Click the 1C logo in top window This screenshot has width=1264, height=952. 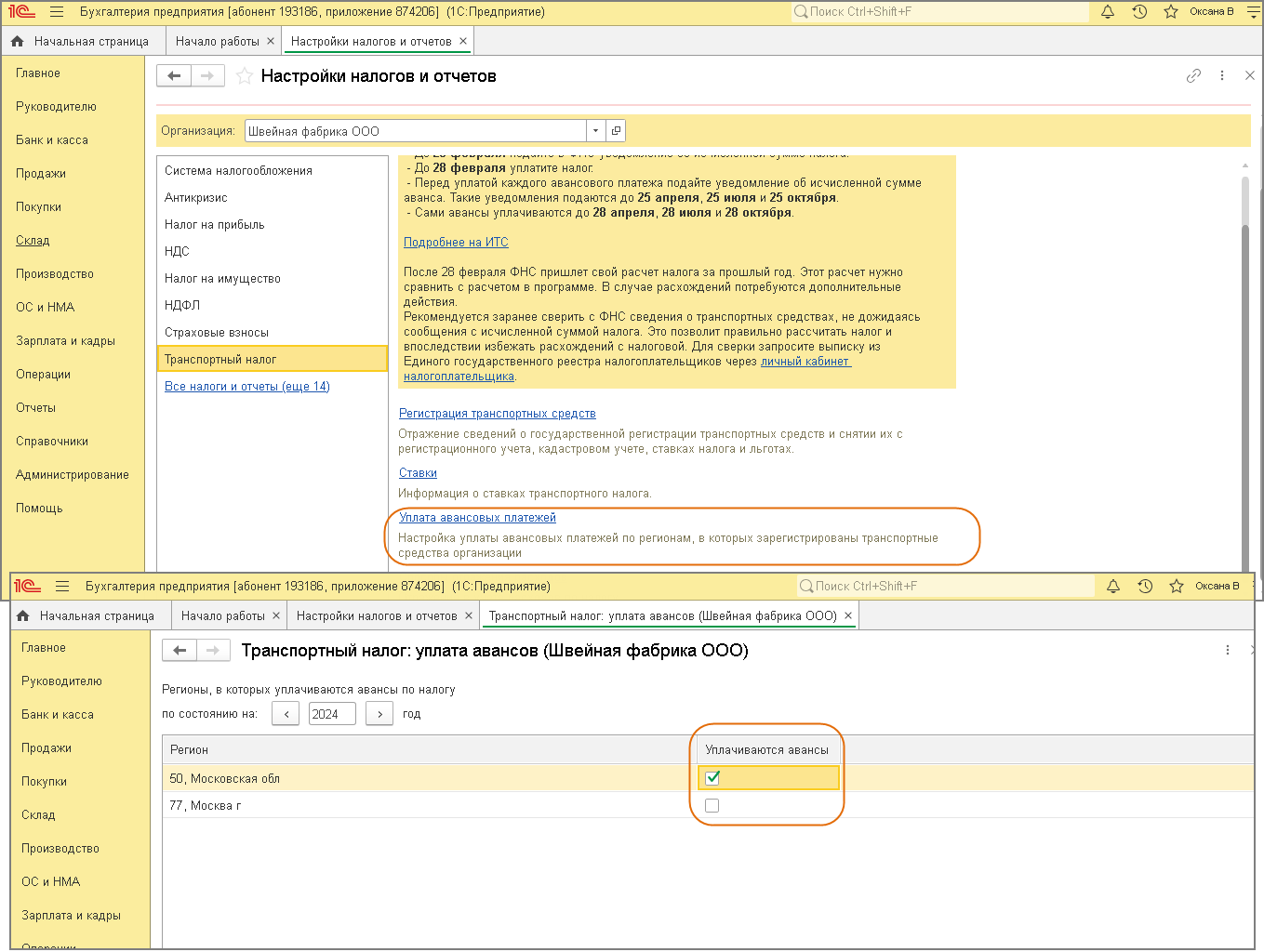(x=21, y=12)
